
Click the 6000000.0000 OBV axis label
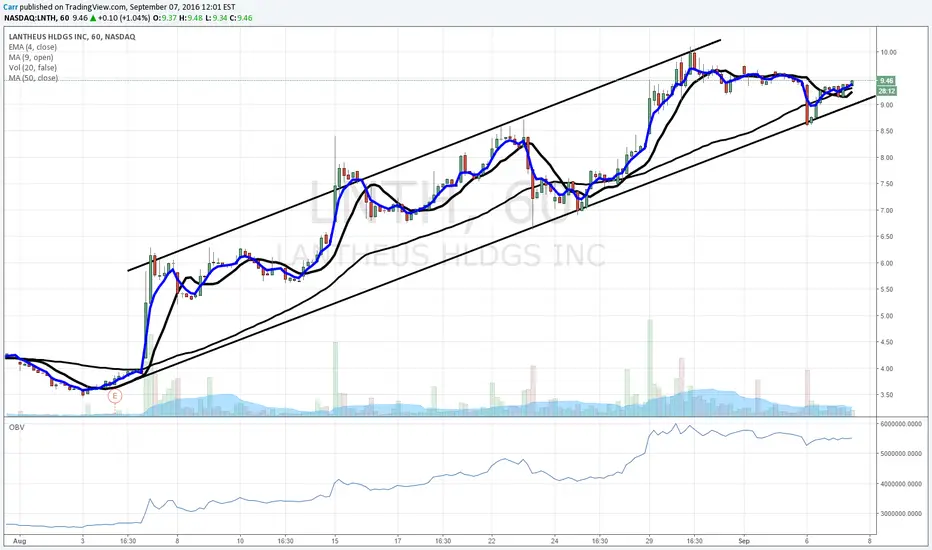point(901,424)
